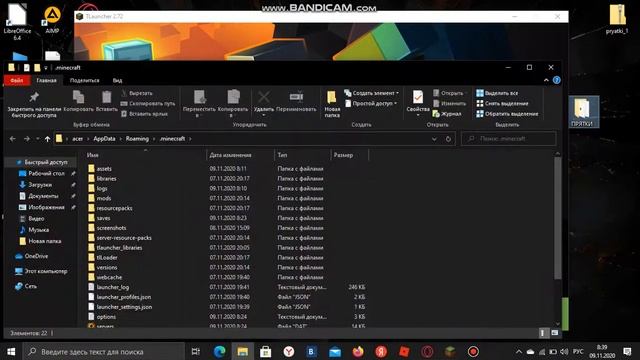This screenshot has width=640, height=360.
Task: Collapse the ribbon with the chevron
Action: click(x=546, y=80)
